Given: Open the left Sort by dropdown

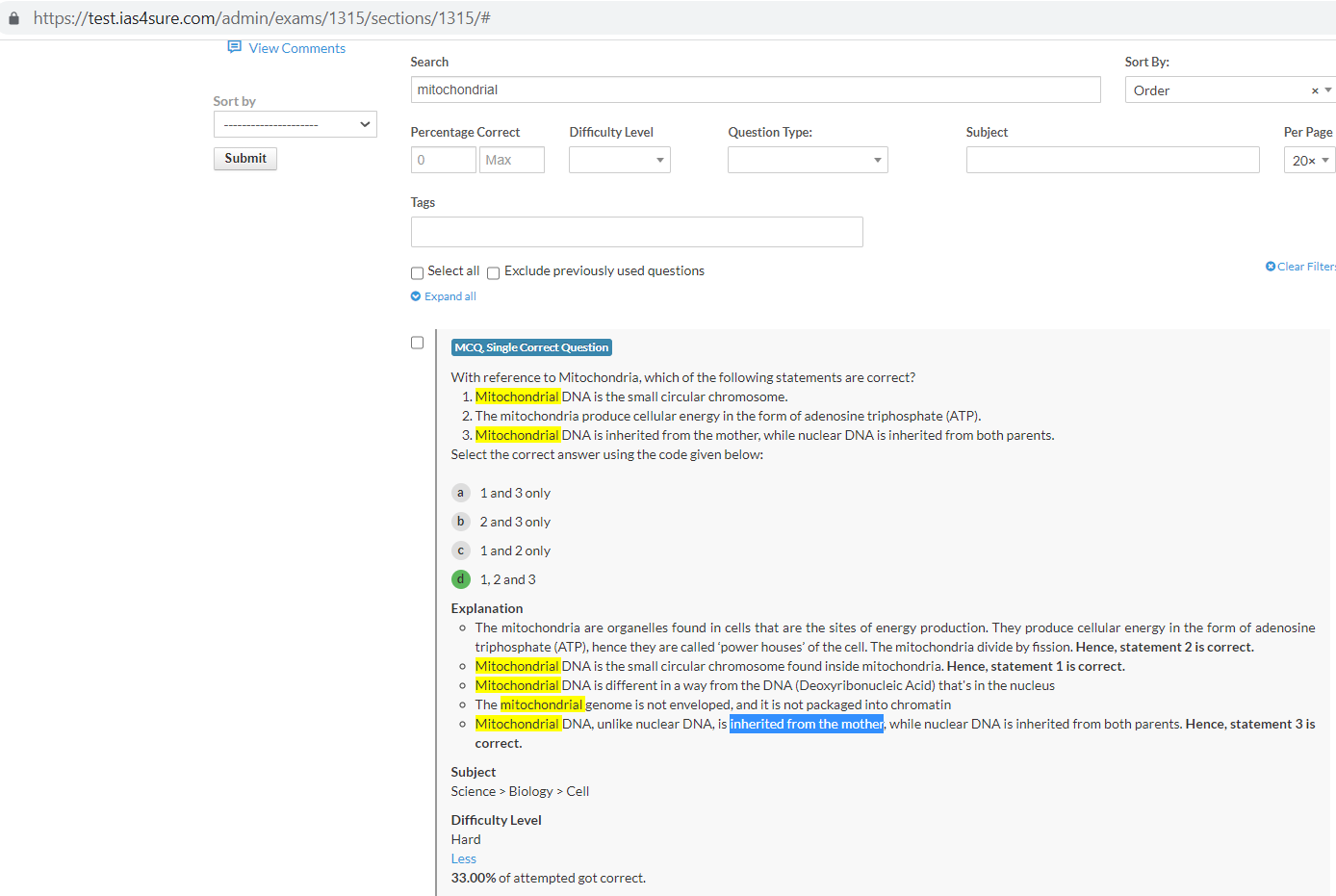Looking at the screenshot, I should coord(295,124).
